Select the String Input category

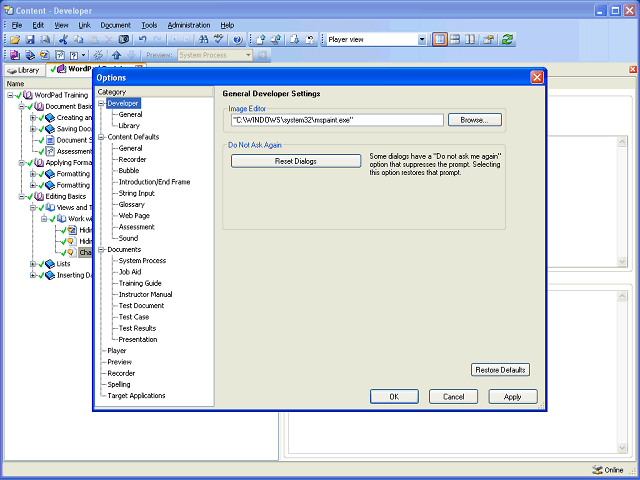[136, 193]
